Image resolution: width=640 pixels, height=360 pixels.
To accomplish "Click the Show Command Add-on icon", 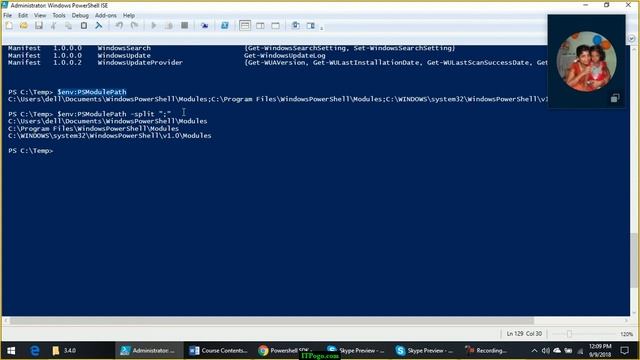I will (x=311, y=26).
